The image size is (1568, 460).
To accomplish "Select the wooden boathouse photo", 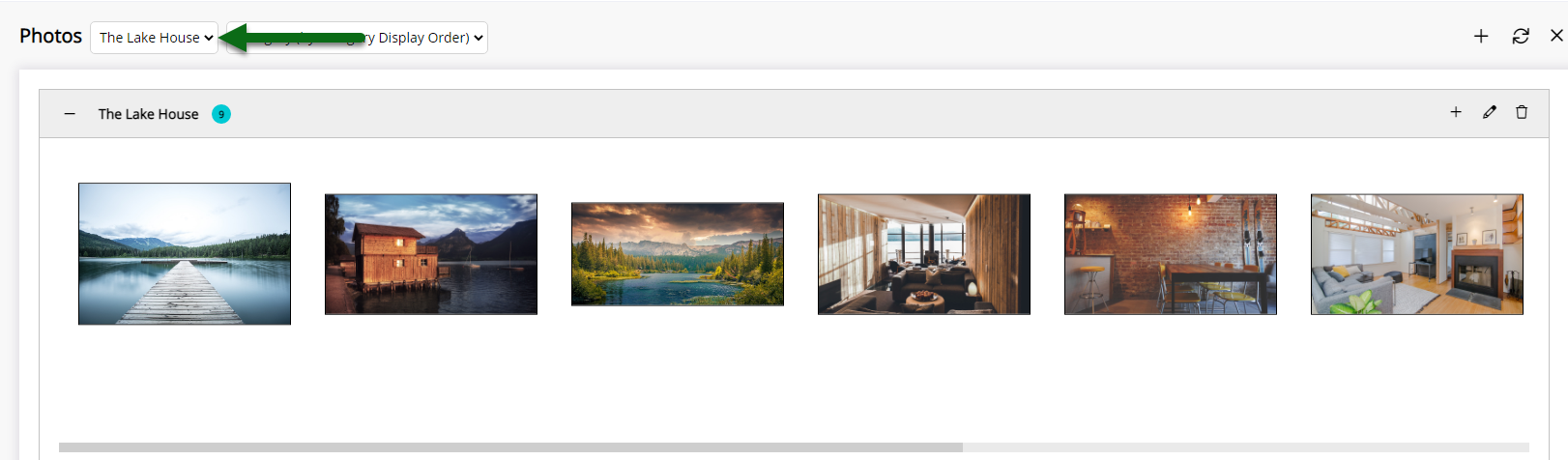I will [x=431, y=254].
